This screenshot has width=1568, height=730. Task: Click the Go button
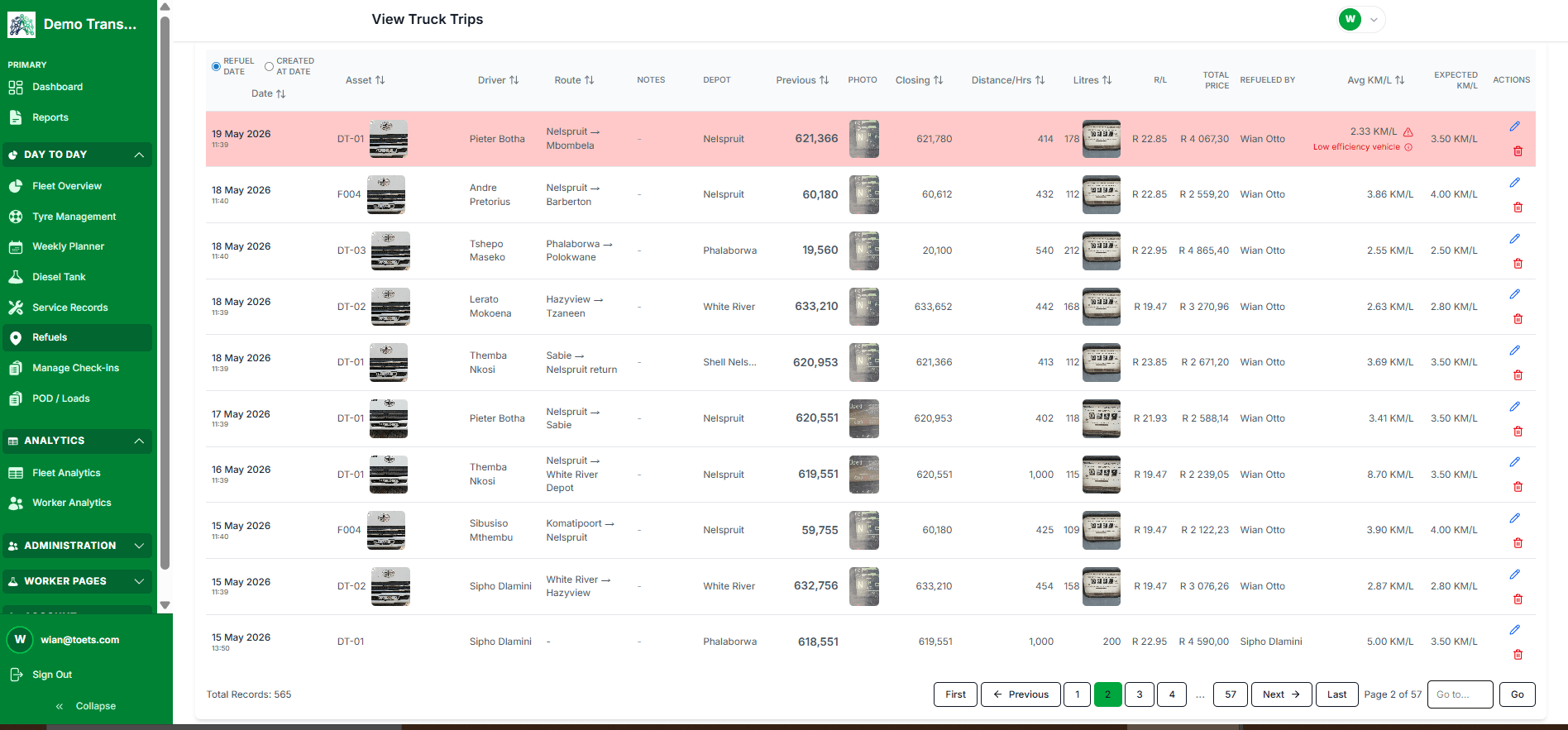[x=1518, y=694]
